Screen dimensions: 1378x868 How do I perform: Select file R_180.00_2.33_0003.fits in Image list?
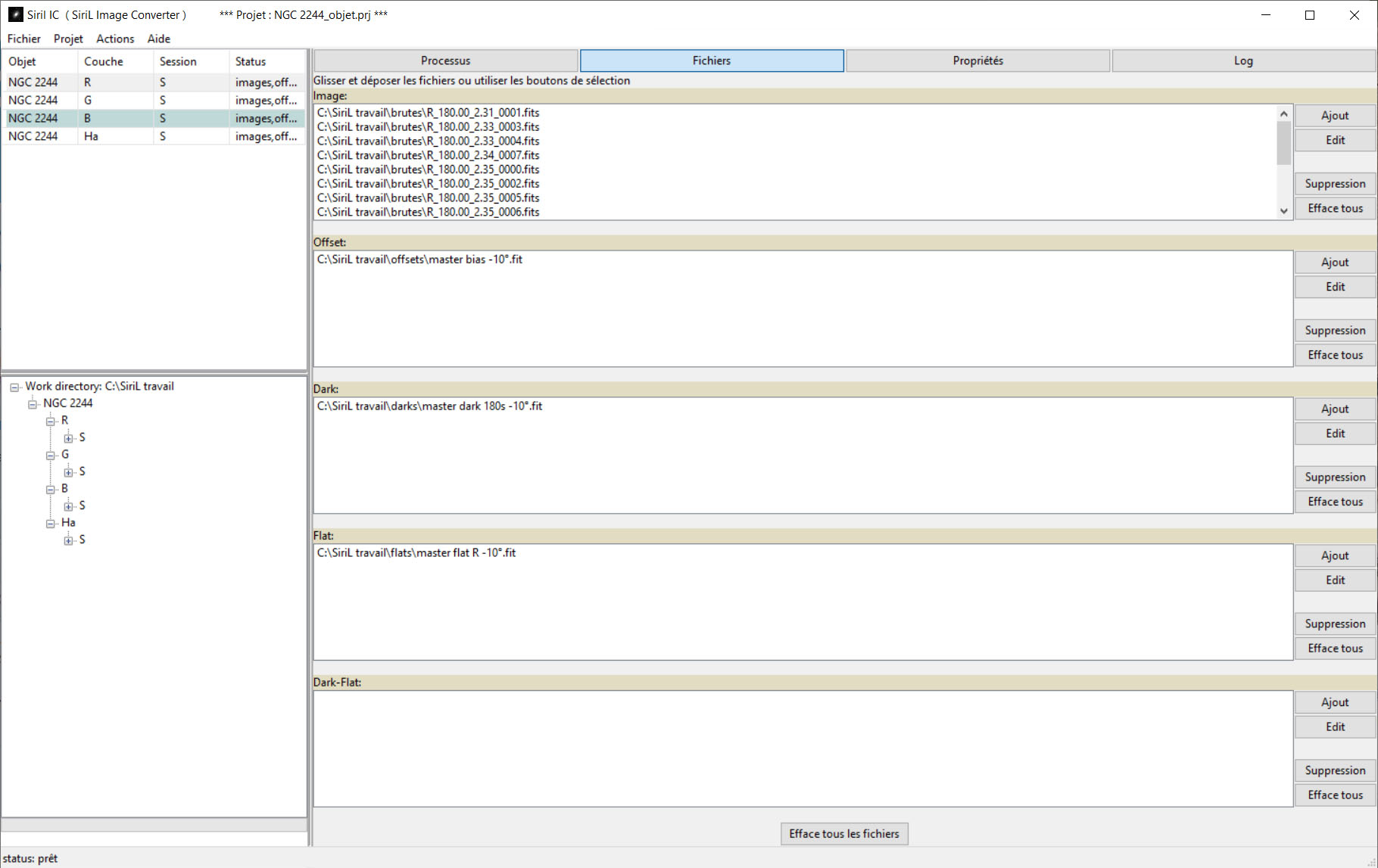pyautogui.click(x=429, y=127)
